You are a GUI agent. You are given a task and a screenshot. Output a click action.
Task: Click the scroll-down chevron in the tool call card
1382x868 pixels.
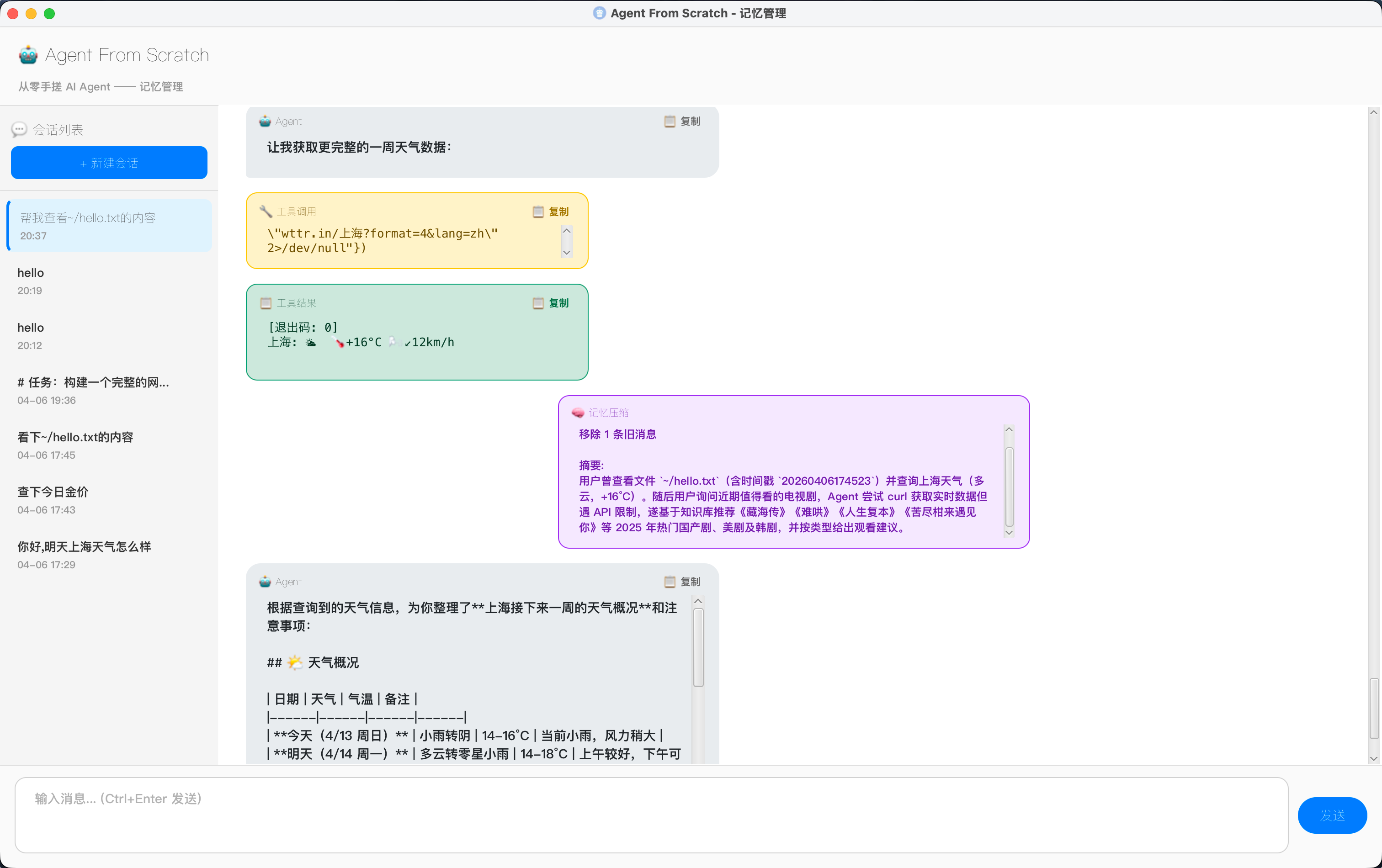point(566,253)
